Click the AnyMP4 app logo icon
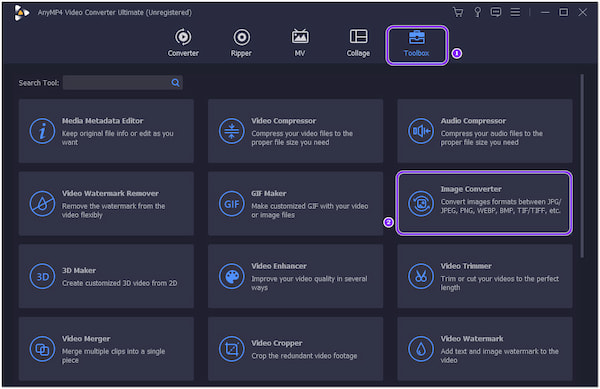Viewport: 600px width, 389px height. tap(21, 13)
